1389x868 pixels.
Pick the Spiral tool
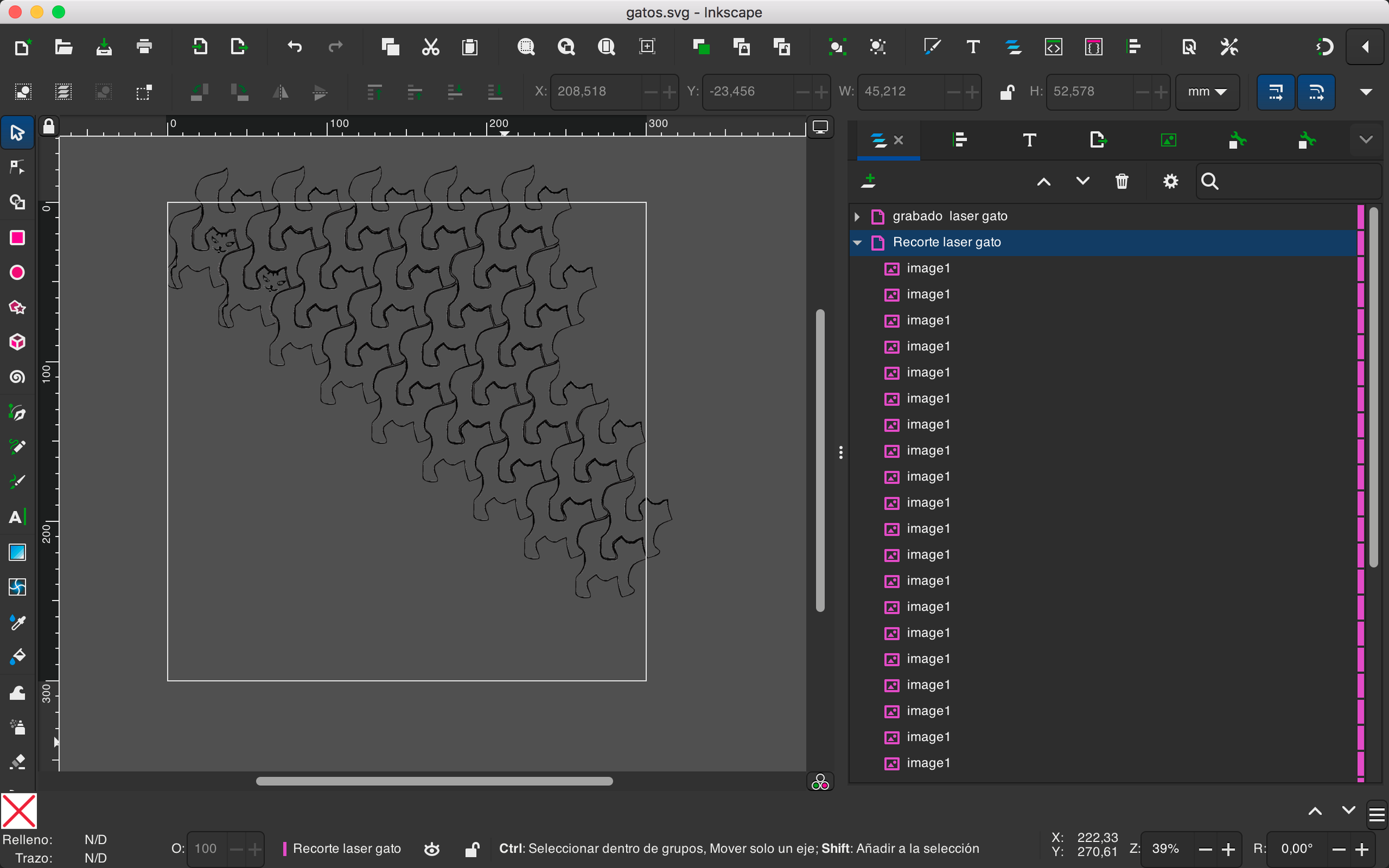(17, 377)
